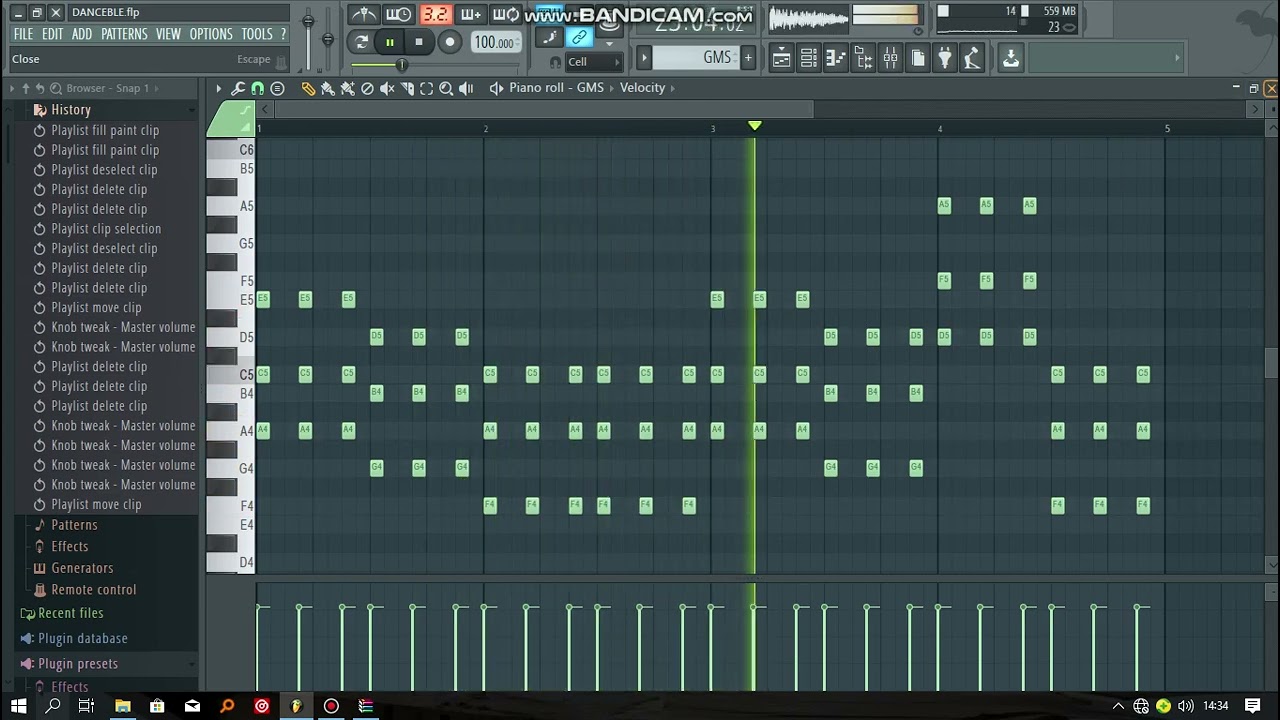Select the Mute tool in piano roll toolbar
This screenshot has width=1280, height=720.
pos(387,88)
